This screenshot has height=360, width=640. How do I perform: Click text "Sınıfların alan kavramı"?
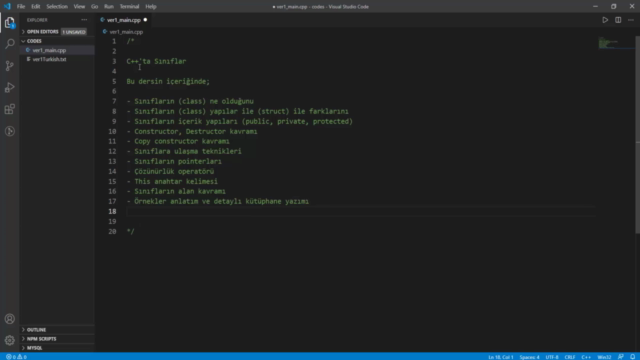coord(180,191)
